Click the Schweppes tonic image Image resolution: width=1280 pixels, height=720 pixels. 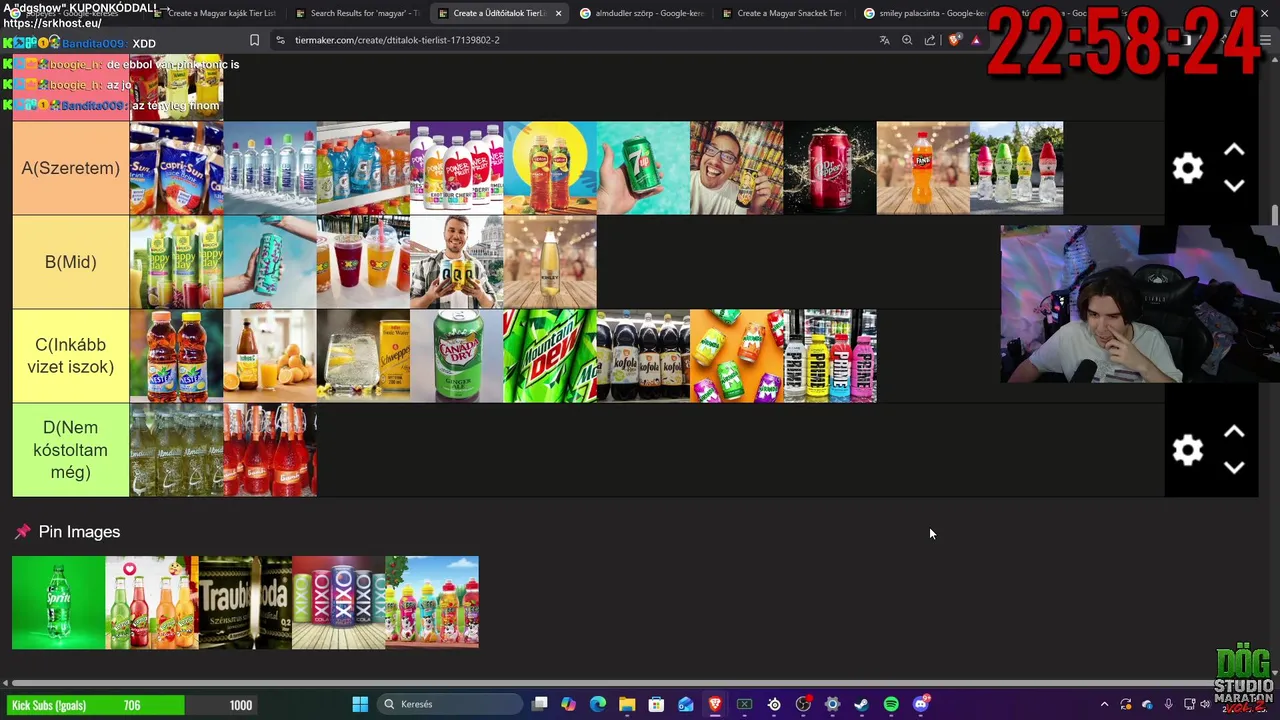(363, 356)
